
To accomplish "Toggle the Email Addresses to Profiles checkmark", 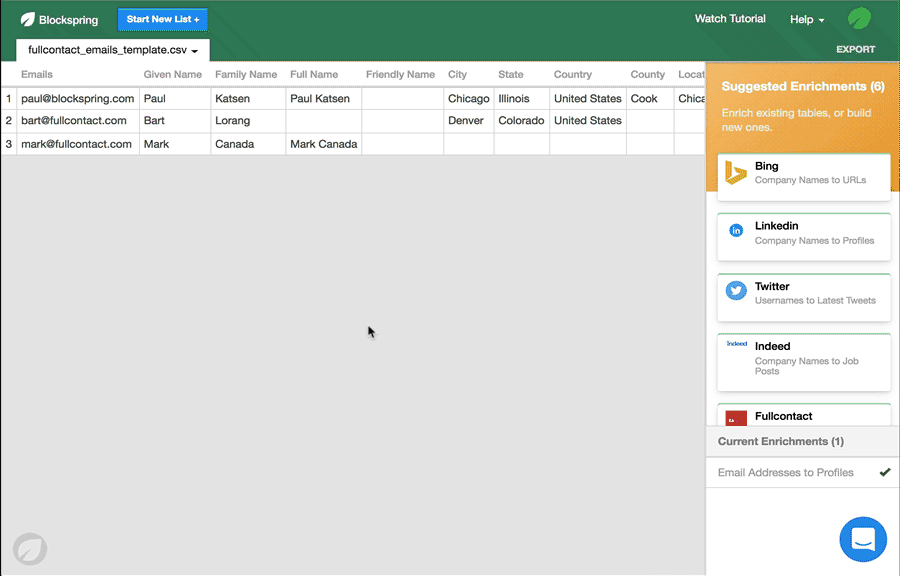I will (884, 472).
